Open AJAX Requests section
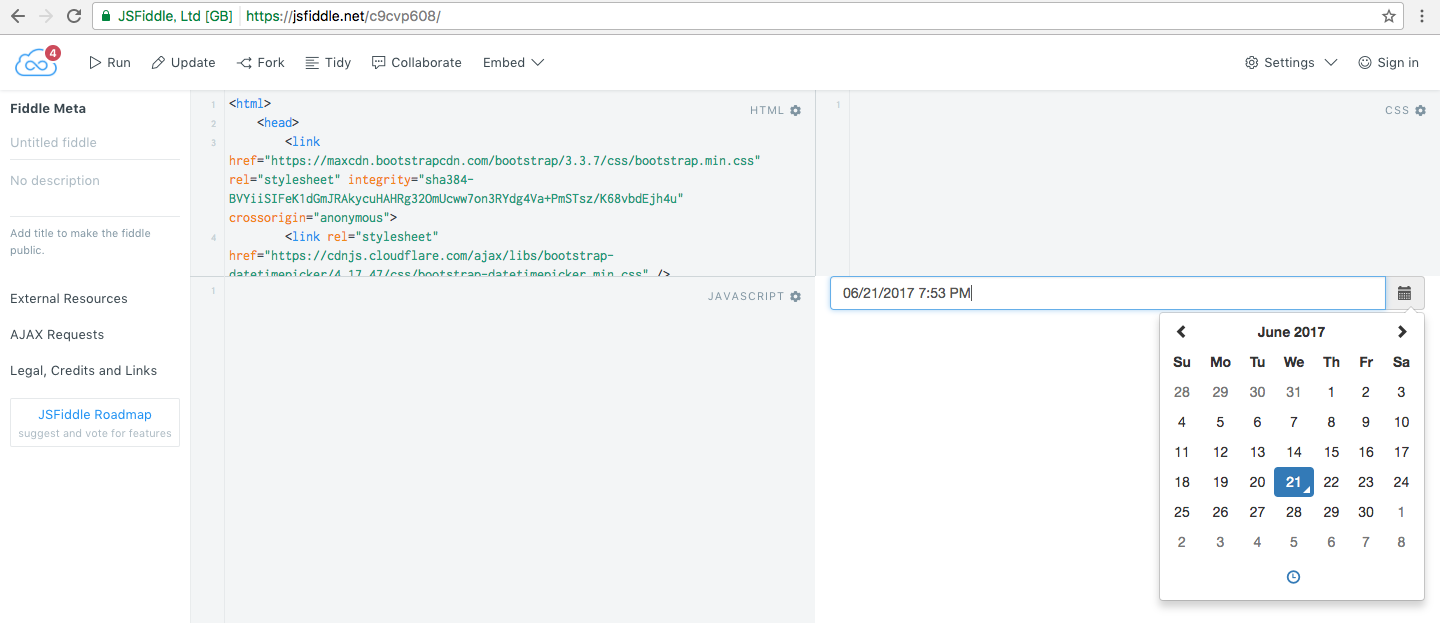 pyautogui.click(x=56, y=334)
